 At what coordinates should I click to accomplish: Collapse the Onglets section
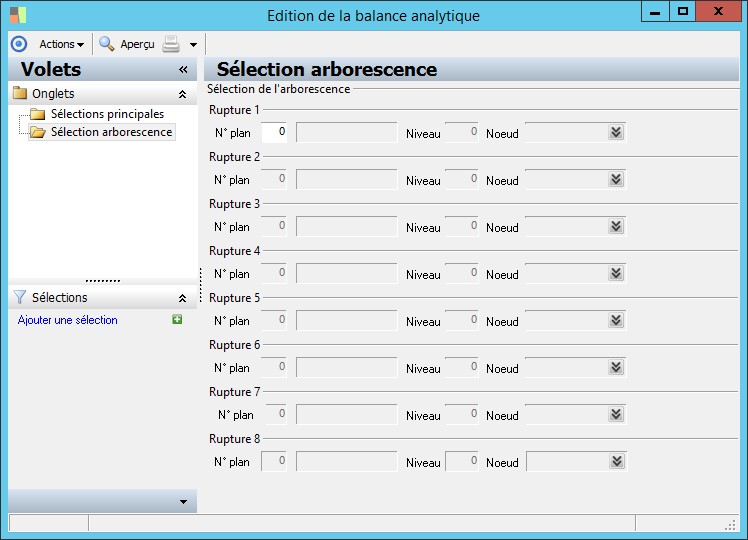(182, 94)
